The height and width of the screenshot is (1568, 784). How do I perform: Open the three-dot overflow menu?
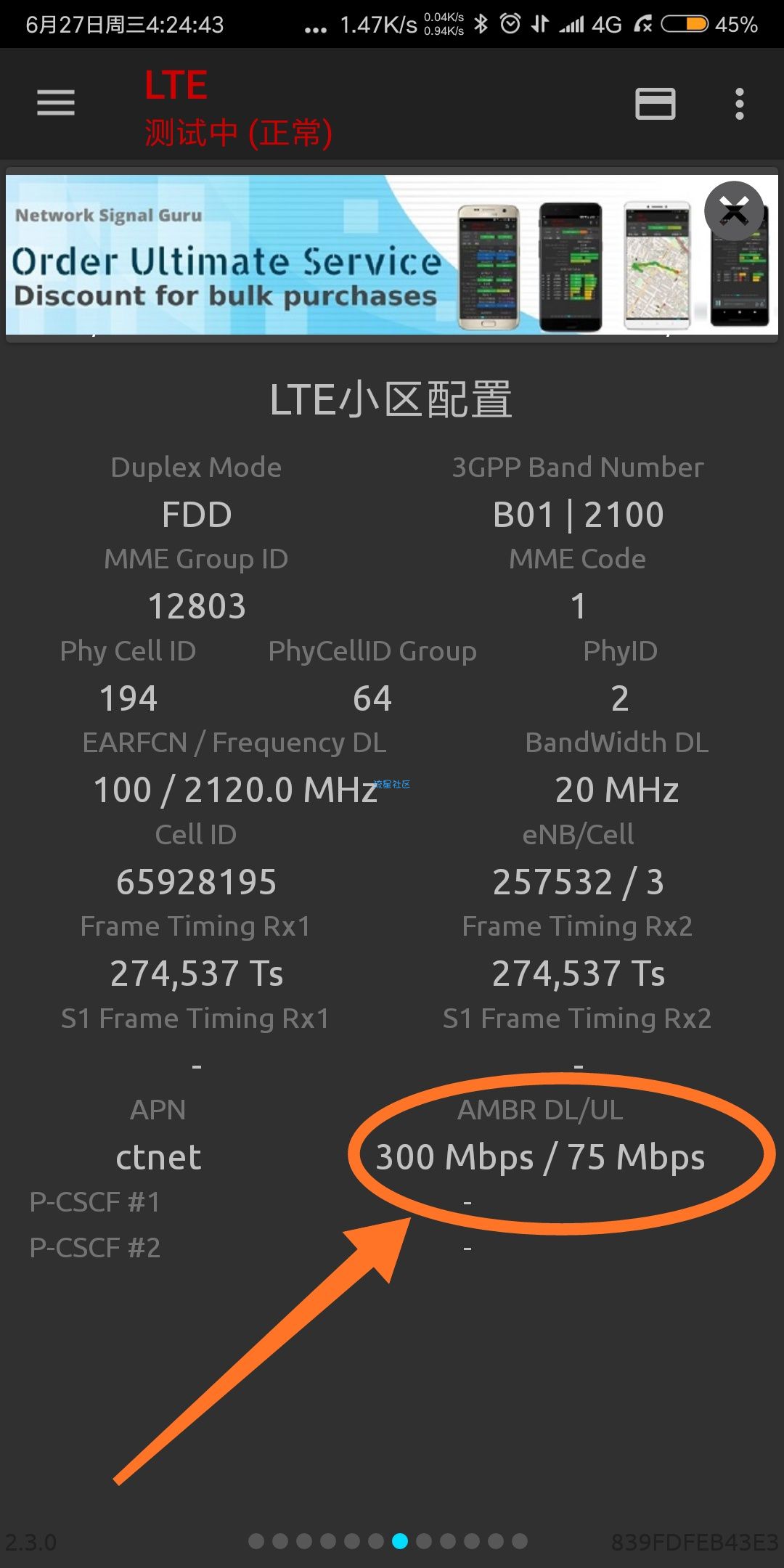pos(739,104)
